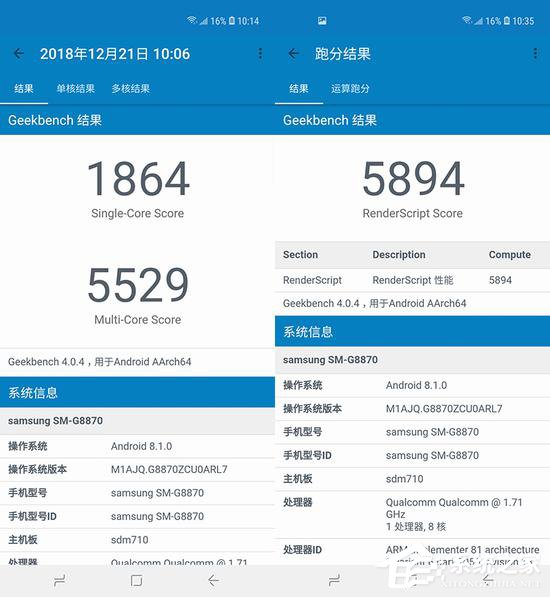The height and width of the screenshot is (597, 550).
Task: Tap the 跑分结果 title
Action: click(343, 54)
